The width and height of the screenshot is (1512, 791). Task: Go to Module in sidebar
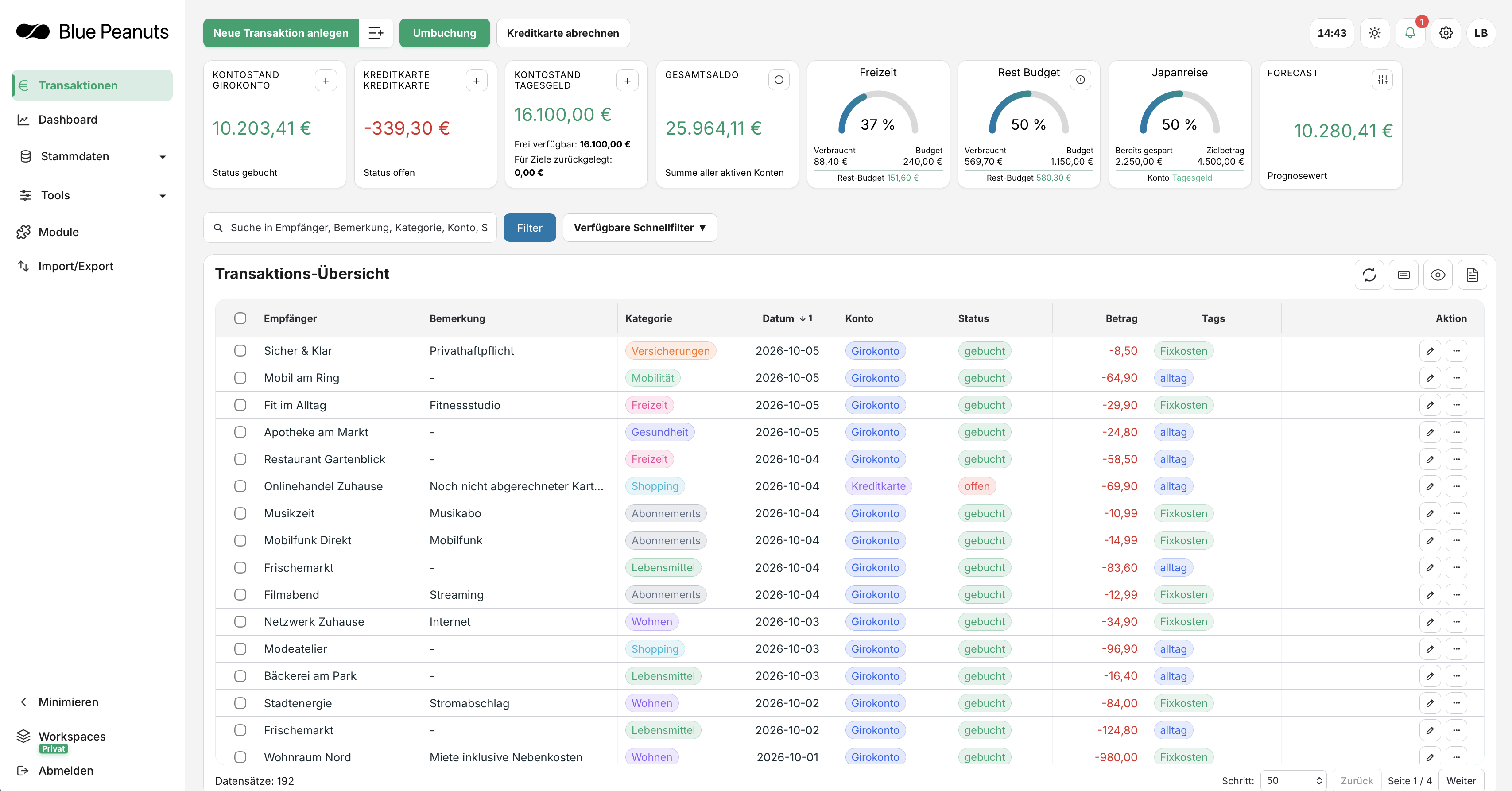point(92,233)
